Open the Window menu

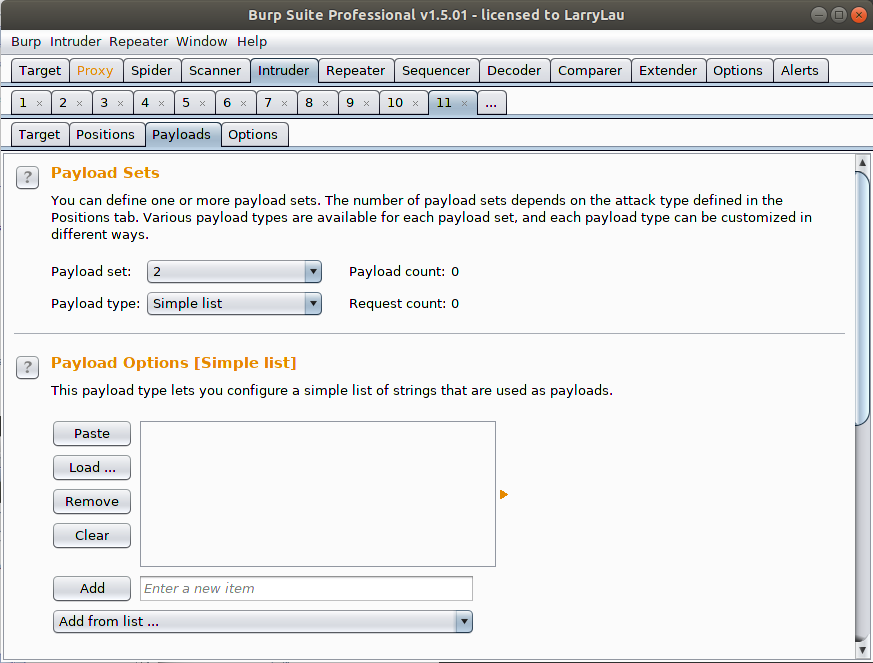(x=202, y=42)
